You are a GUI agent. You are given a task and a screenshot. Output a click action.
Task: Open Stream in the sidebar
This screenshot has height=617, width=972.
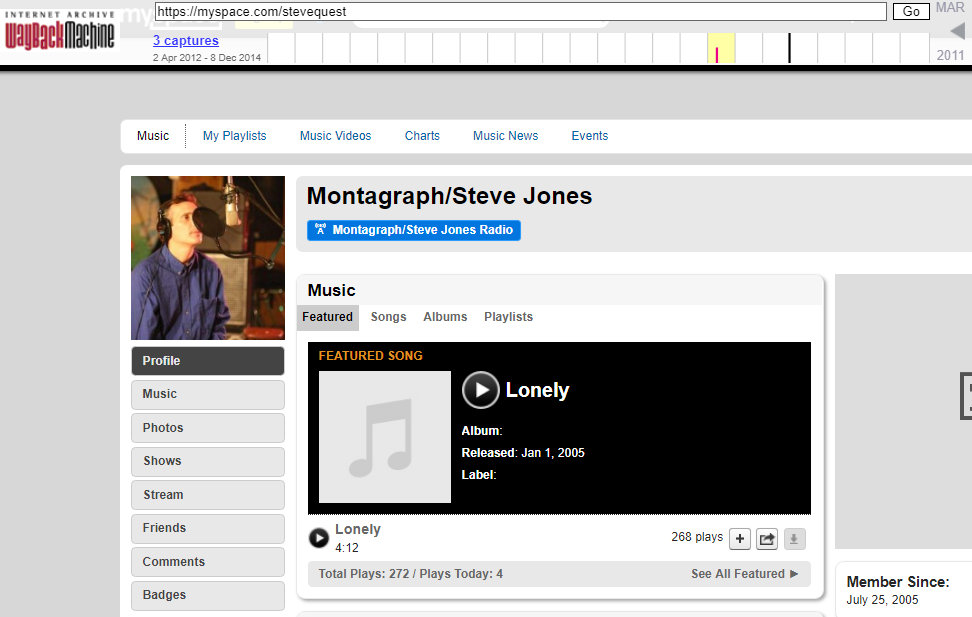pyautogui.click(x=208, y=495)
